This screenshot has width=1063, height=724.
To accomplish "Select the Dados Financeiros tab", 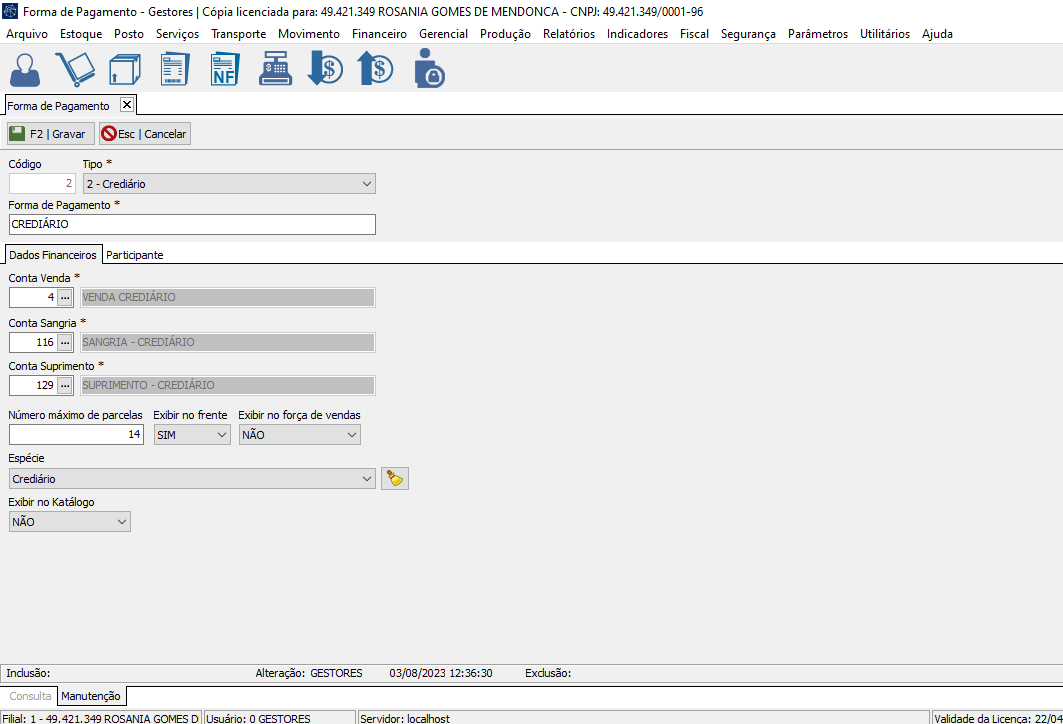I will 53,255.
